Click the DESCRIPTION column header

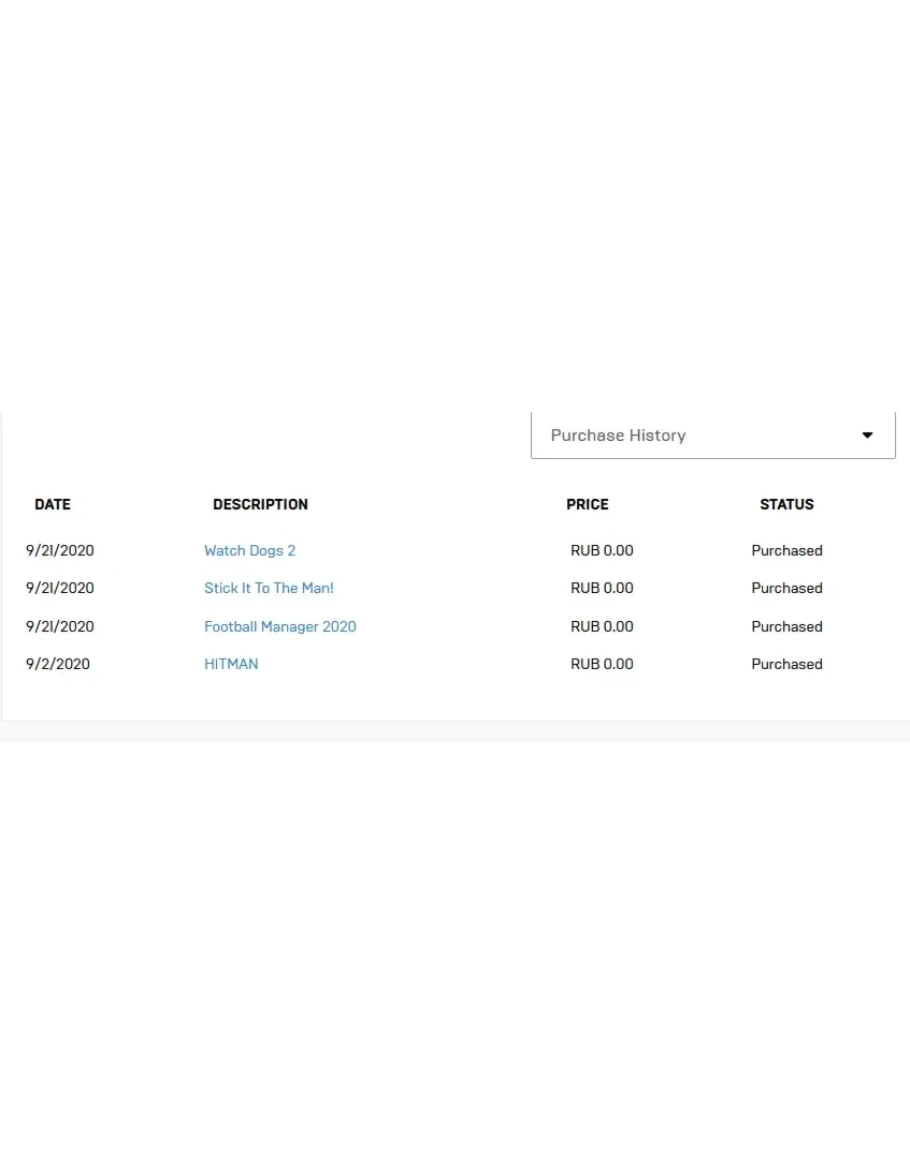(x=260, y=505)
